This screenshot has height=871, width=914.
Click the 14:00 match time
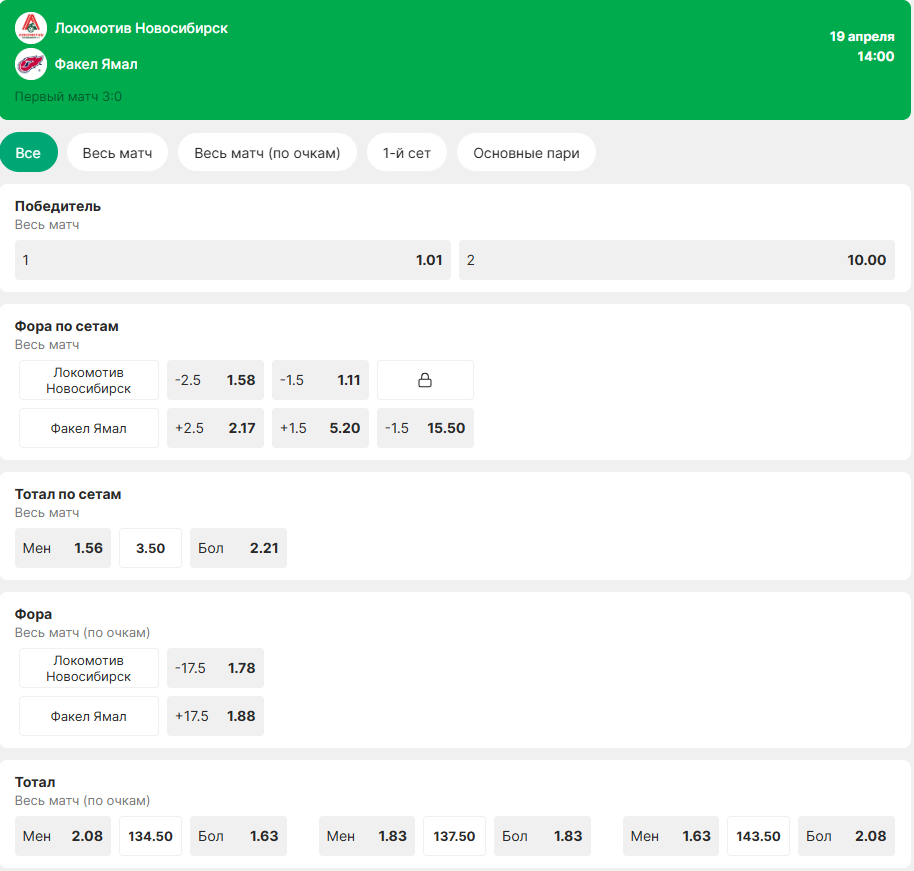point(876,57)
